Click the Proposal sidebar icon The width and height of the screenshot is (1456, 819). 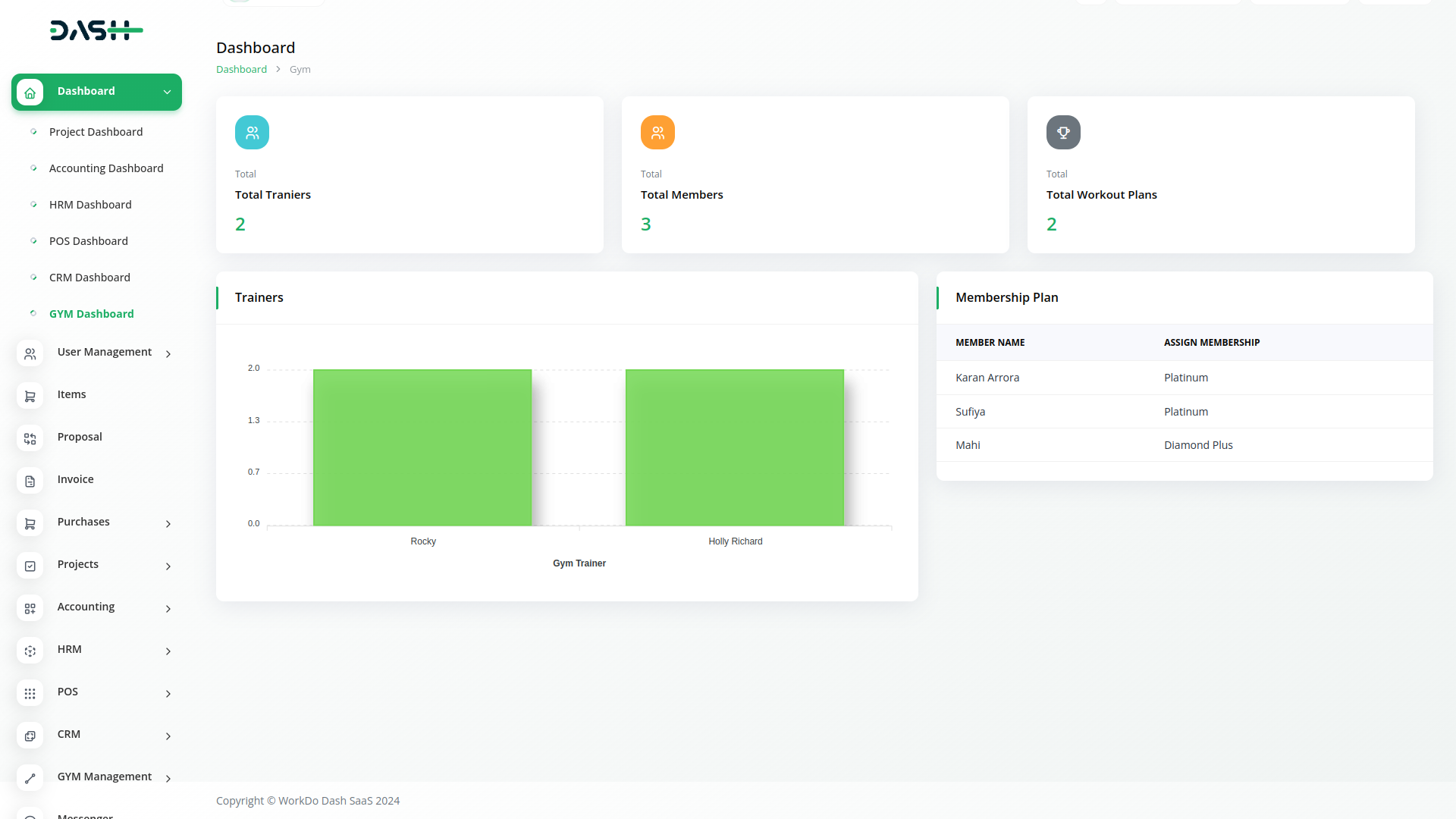(x=30, y=438)
